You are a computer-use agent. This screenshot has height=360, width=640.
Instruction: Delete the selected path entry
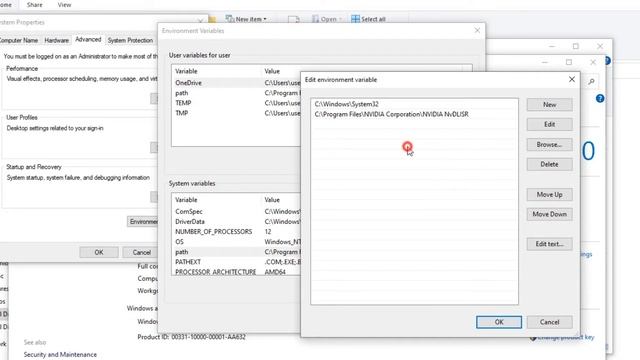pyautogui.click(x=549, y=164)
